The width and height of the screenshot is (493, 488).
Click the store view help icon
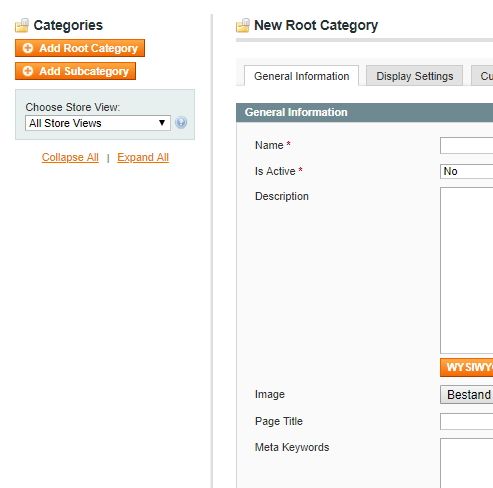click(181, 123)
